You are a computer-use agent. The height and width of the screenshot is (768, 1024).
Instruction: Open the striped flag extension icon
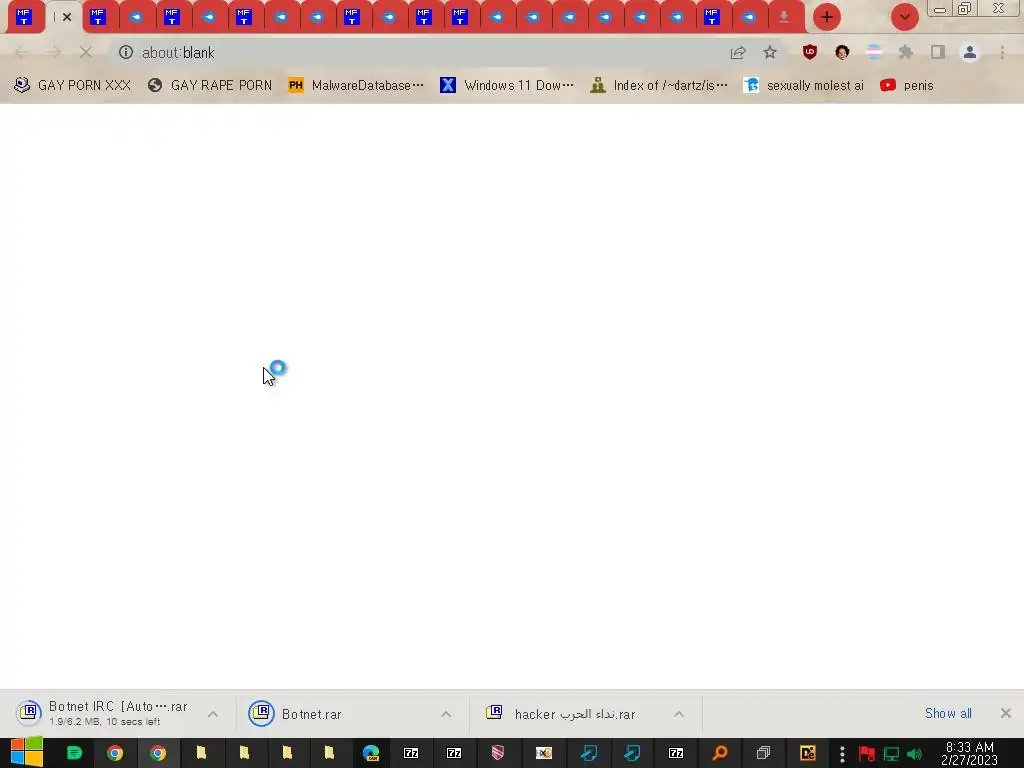874,52
